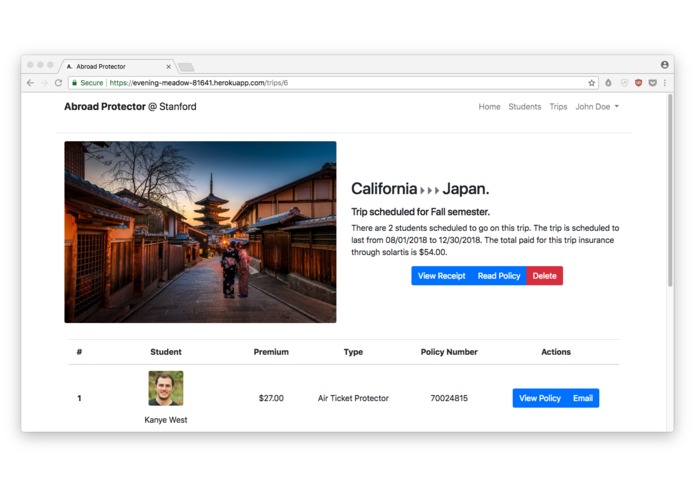Email Kanye West about policy
The width and height of the screenshot is (695, 494).
point(583,398)
